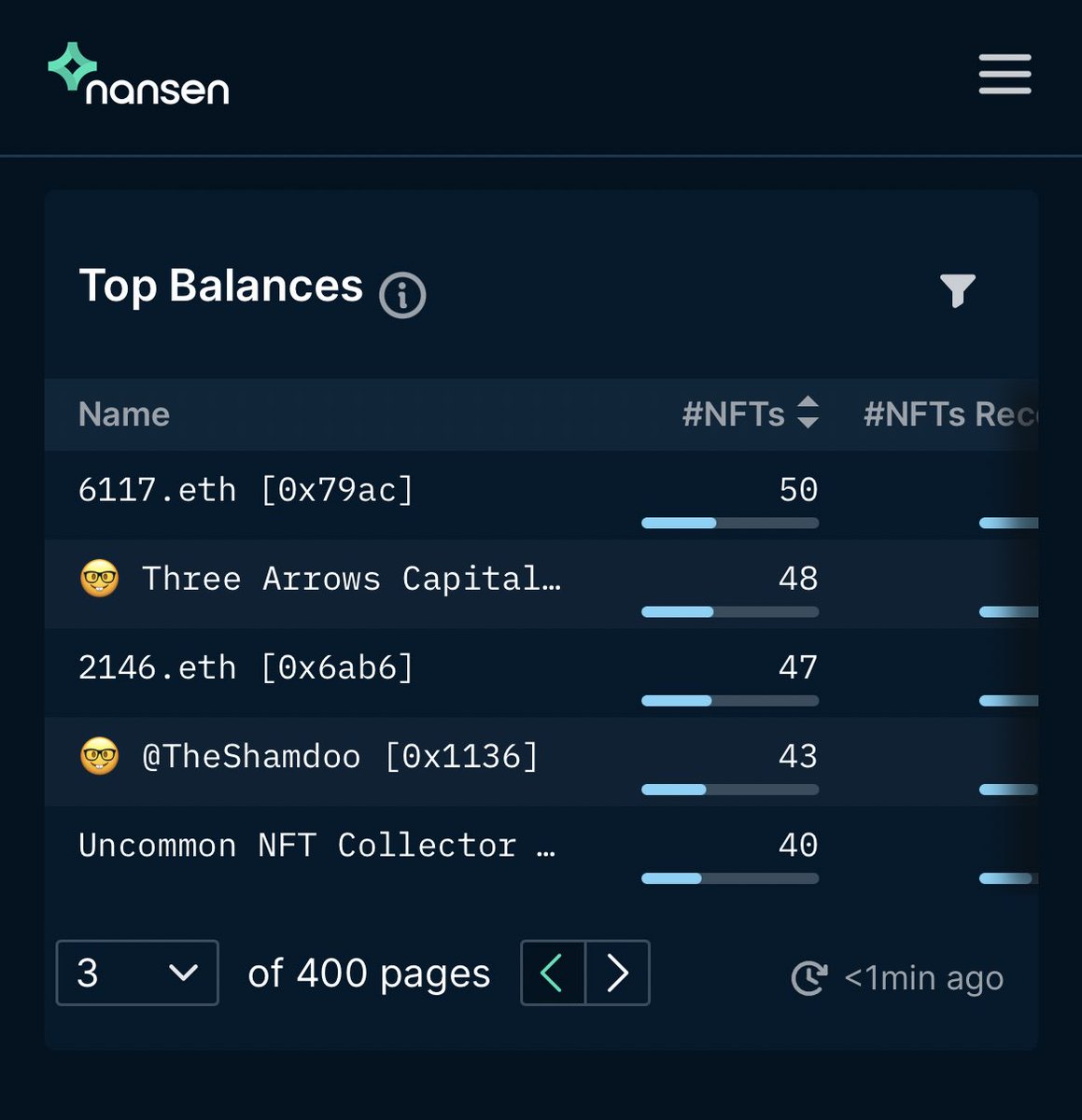1082x1120 pixels.
Task: Click the value 47 in #NFTs
Action: (x=798, y=667)
